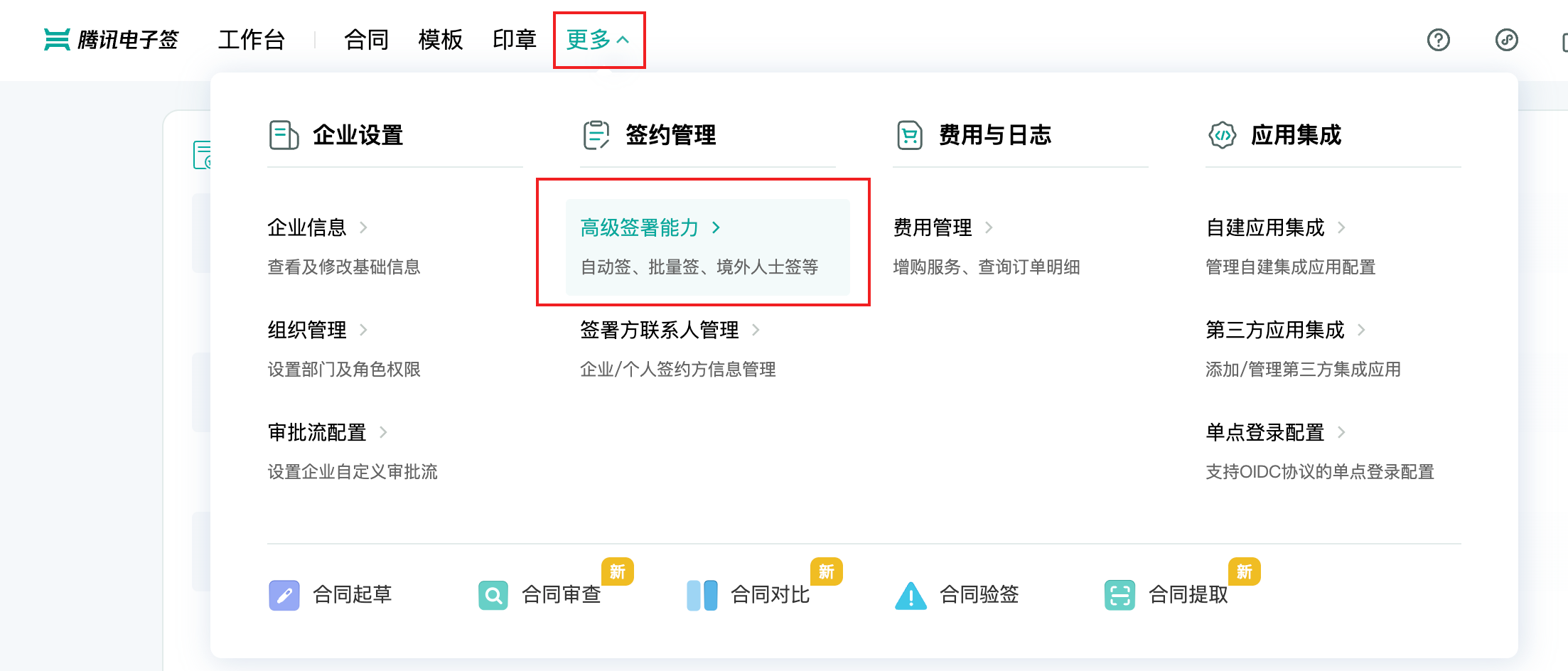
Task: Collapse the 更多 dropdown menu
Action: click(598, 40)
